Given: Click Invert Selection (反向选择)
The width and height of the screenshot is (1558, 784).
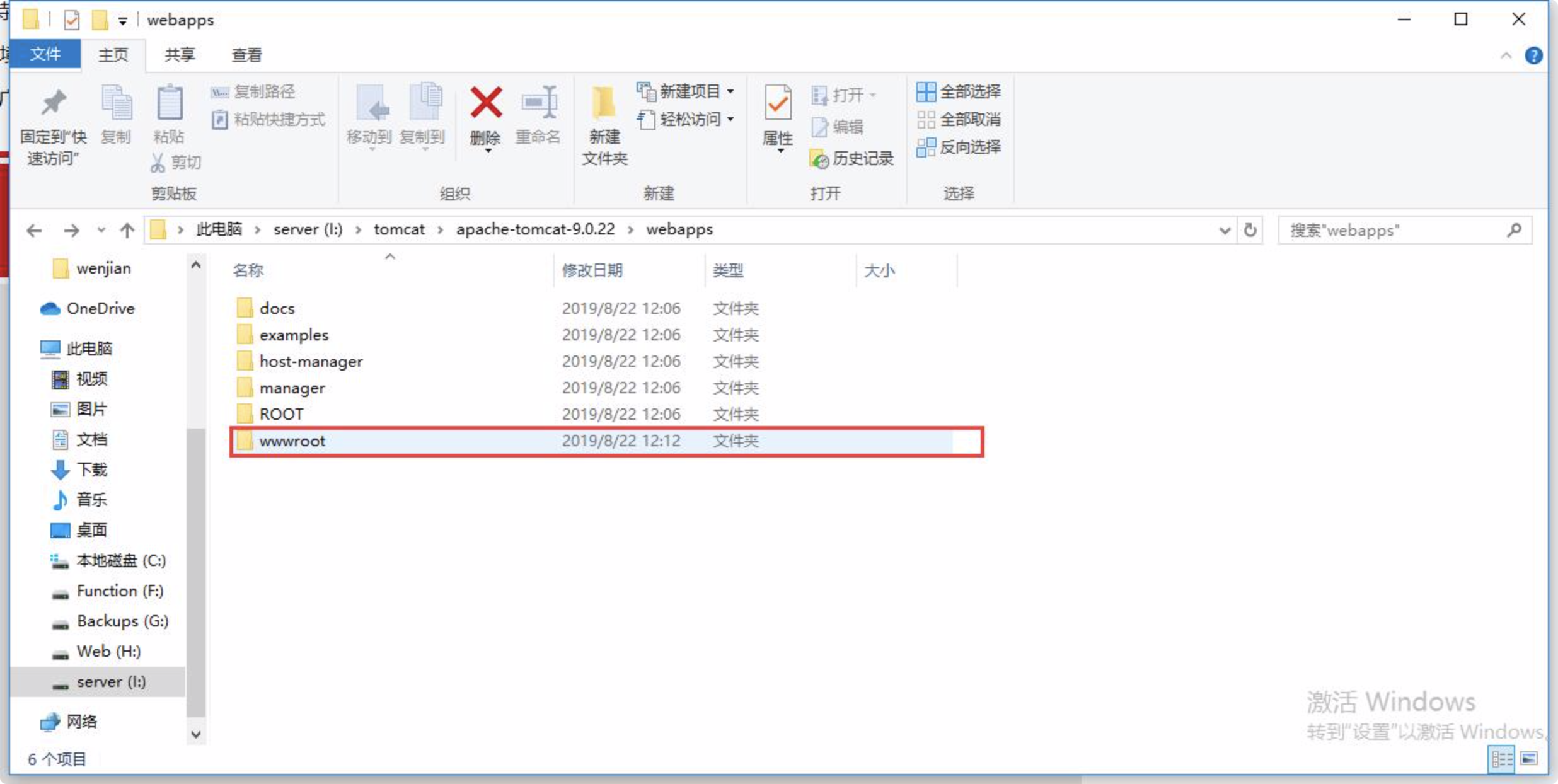Looking at the screenshot, I should pyautogui.click(x=959, y=147).
